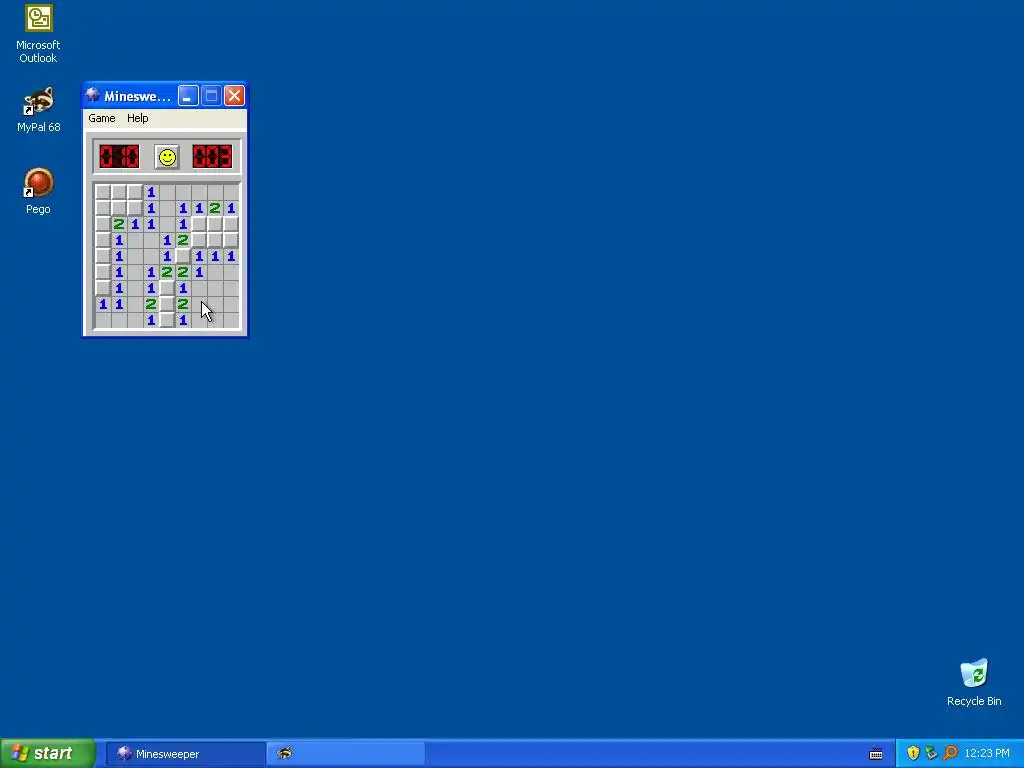Screen dimensions: 1024x768
Task: Click the leftmost-column blue 1 near the bottom
Action: (x=103, y=304)
